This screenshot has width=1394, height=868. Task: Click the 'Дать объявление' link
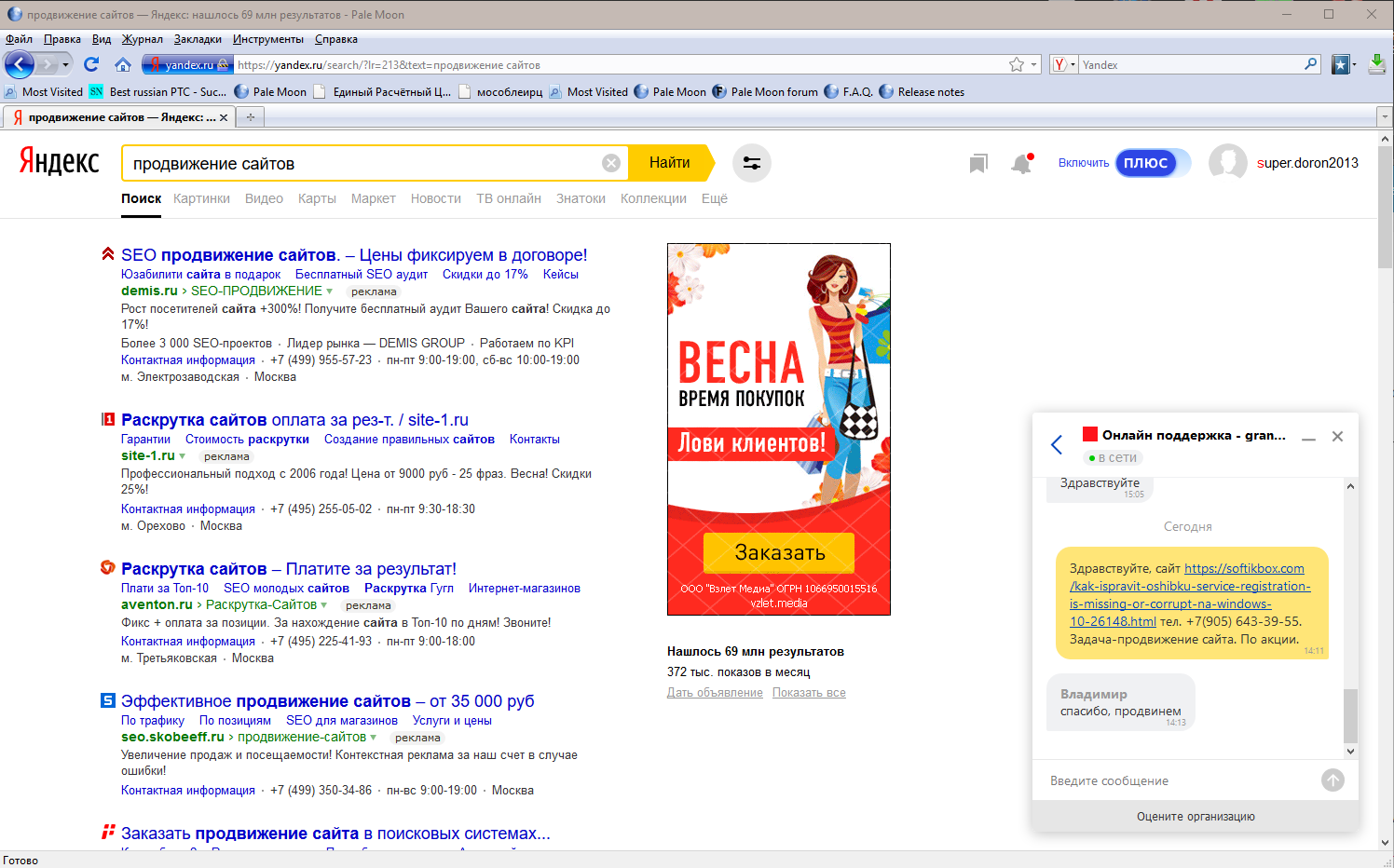[x=715, y=693]
